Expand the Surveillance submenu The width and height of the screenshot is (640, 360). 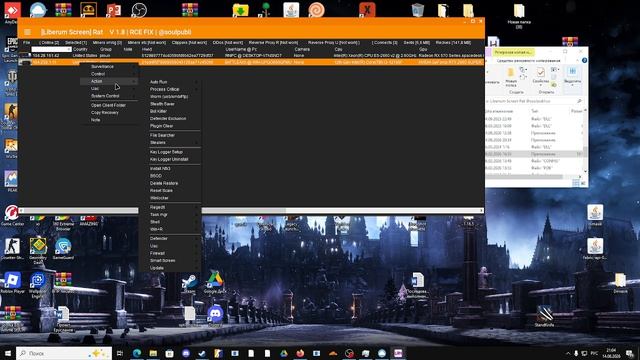pos(109,67)
